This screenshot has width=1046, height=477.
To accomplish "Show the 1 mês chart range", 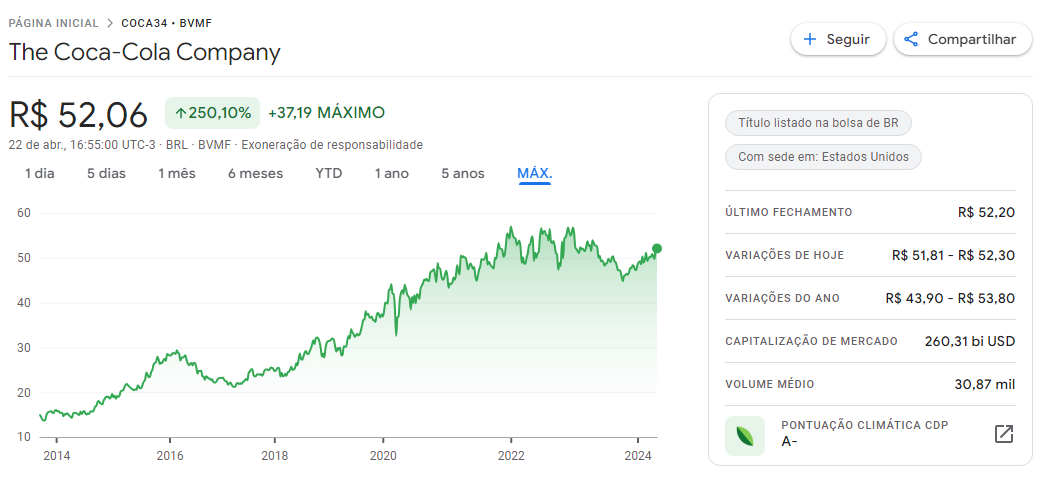I will click(x=177, y=174).
